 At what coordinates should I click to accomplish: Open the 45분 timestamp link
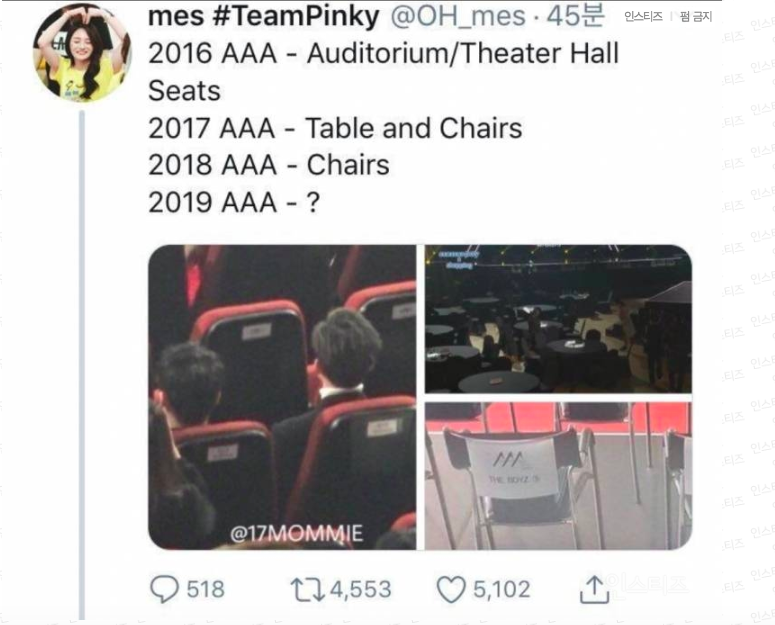575,15
